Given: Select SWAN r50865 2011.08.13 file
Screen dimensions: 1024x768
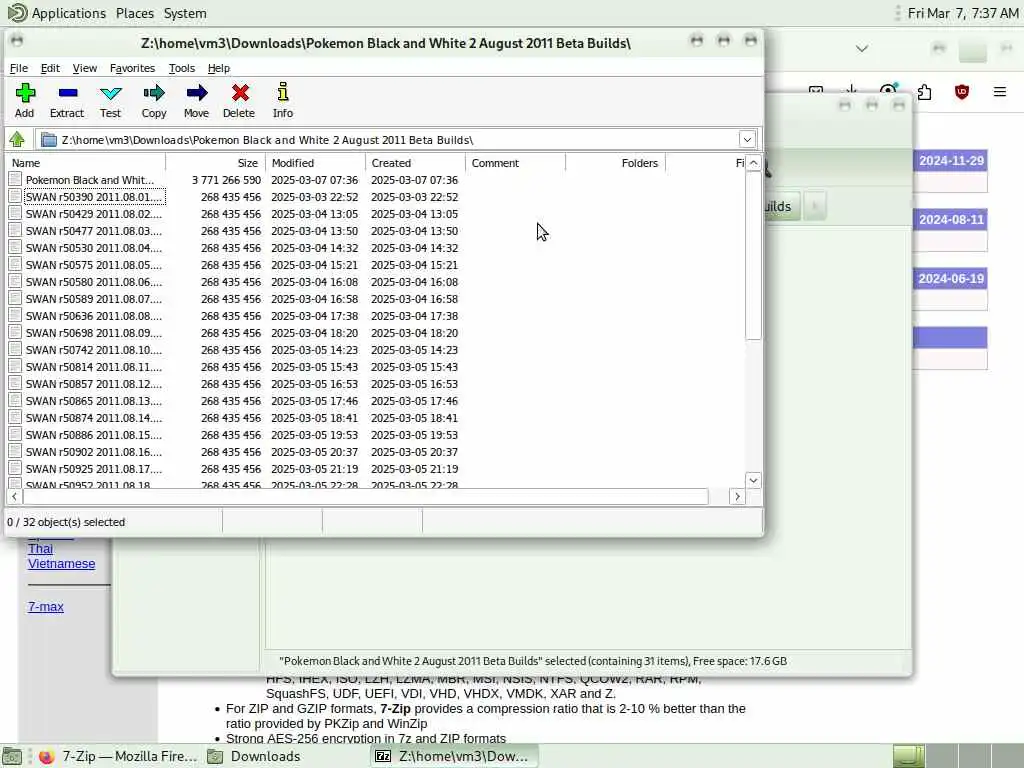Looking at the screenshot, I should coord(94,400).
